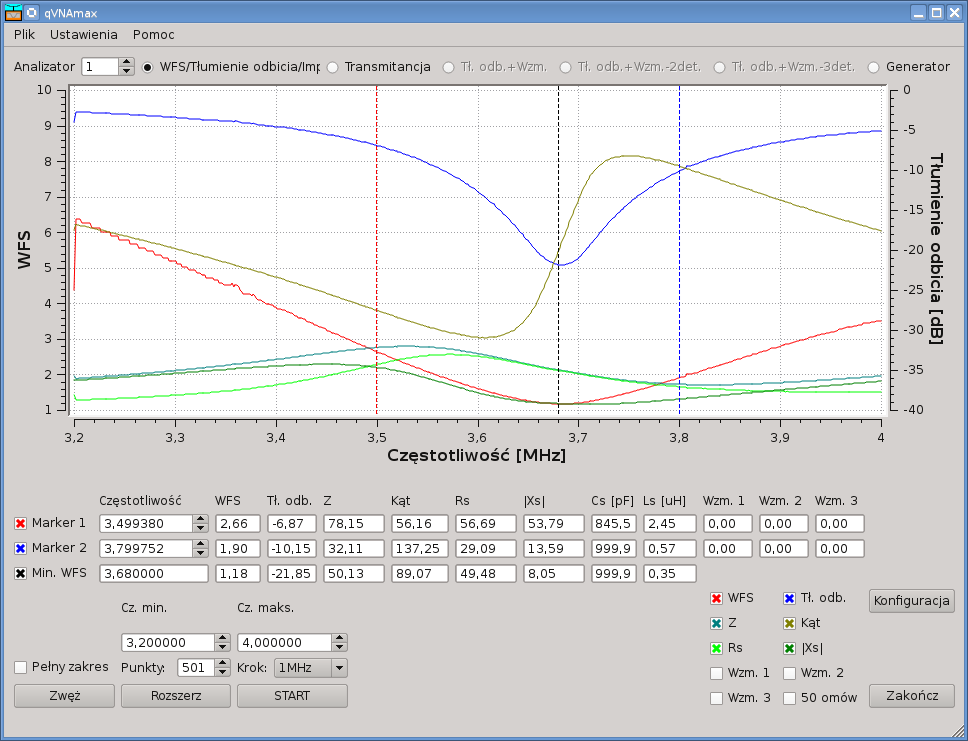Increase Punkty count with up arrow
Image resolution: width=968 pixels, height=741 pixels.
coord(223,663)
